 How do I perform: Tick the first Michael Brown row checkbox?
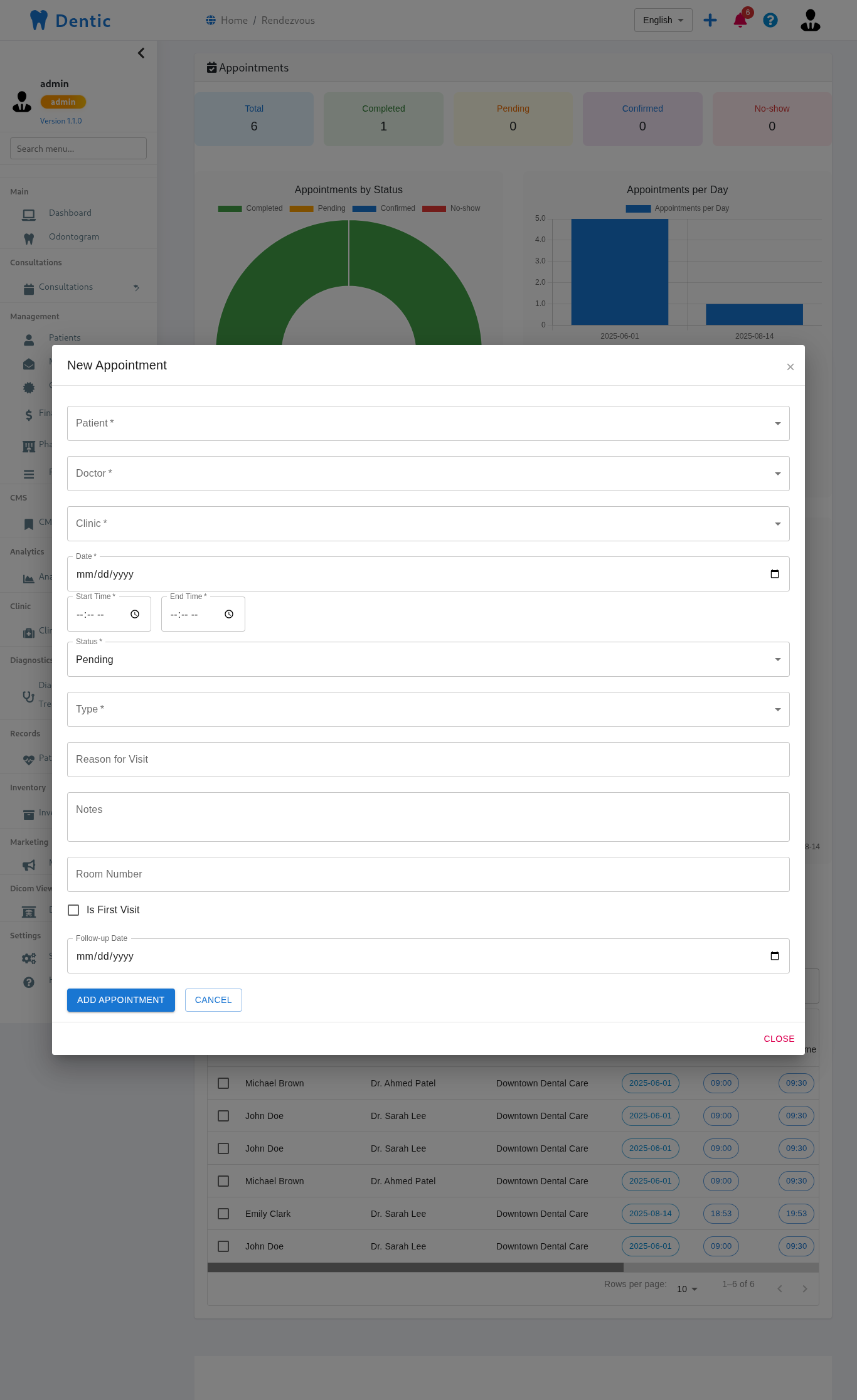tap(223, 1083)
